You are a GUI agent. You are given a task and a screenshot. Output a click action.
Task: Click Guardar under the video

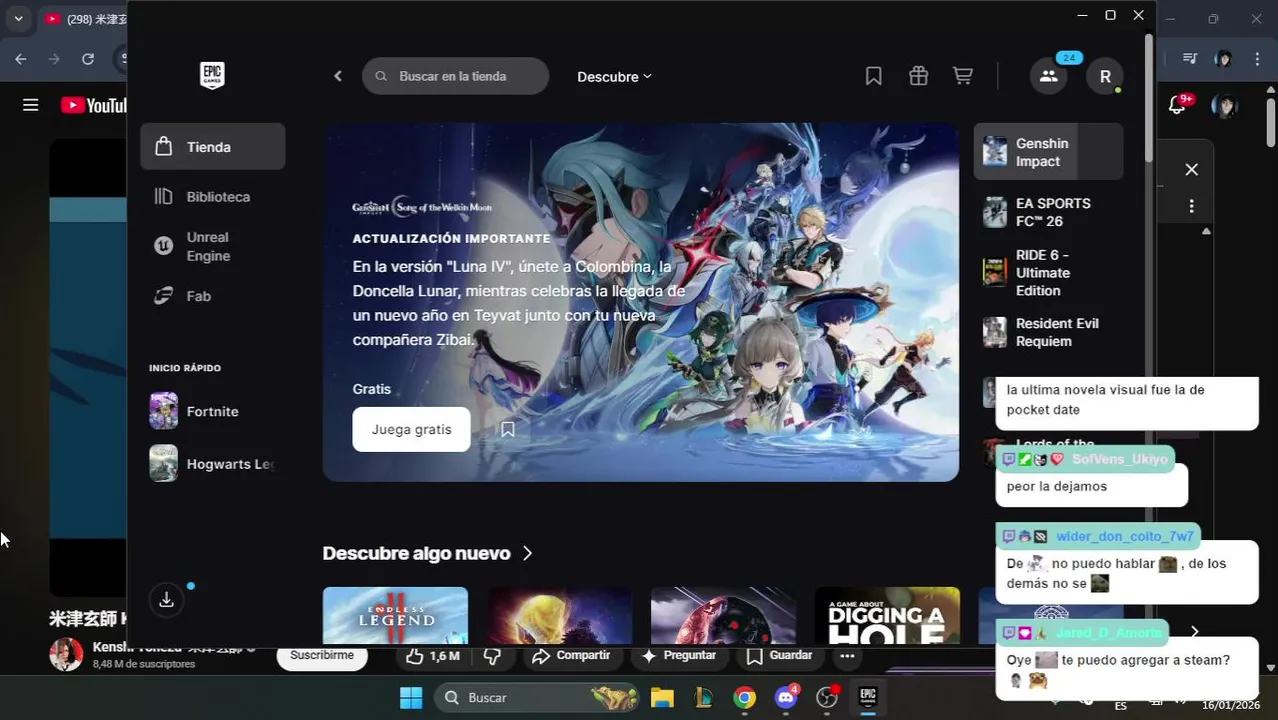(x=780, y=656)
